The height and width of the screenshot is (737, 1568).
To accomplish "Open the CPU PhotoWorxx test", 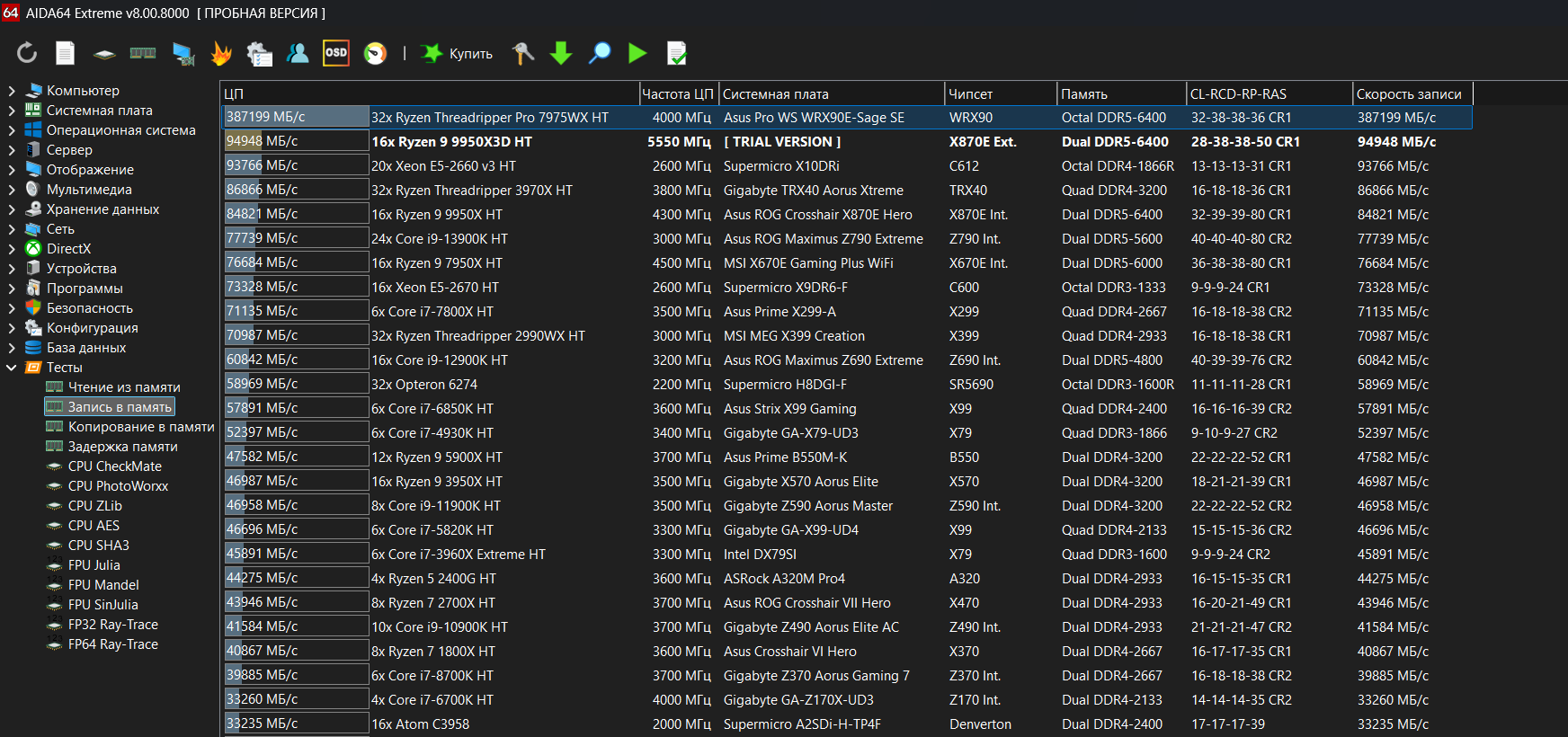I will [118, 486].
